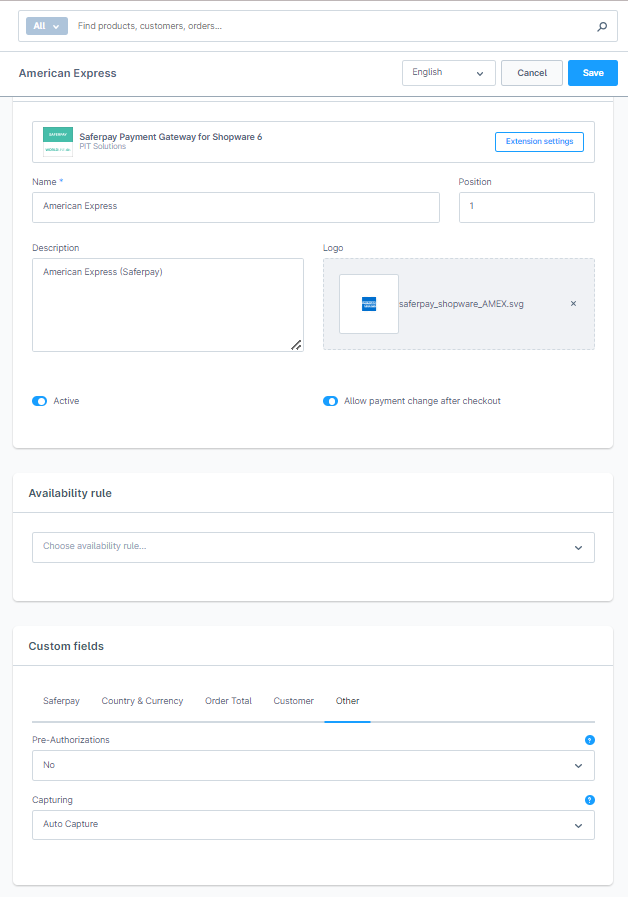Image resolution: width=628 pixels, height=897 pixels.
Task: Expand the Choose availability rule dropdown
Action: [x=313, y=547]
